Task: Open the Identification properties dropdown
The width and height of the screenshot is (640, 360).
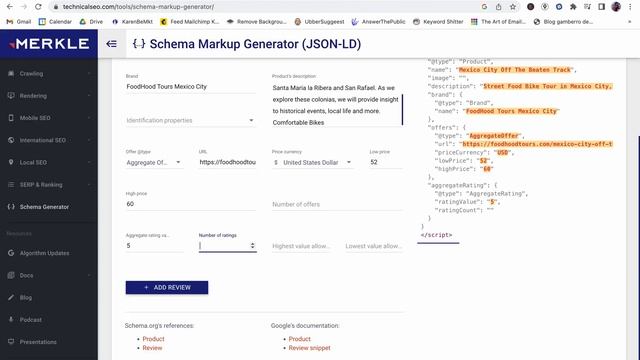Action: (191, 120)
